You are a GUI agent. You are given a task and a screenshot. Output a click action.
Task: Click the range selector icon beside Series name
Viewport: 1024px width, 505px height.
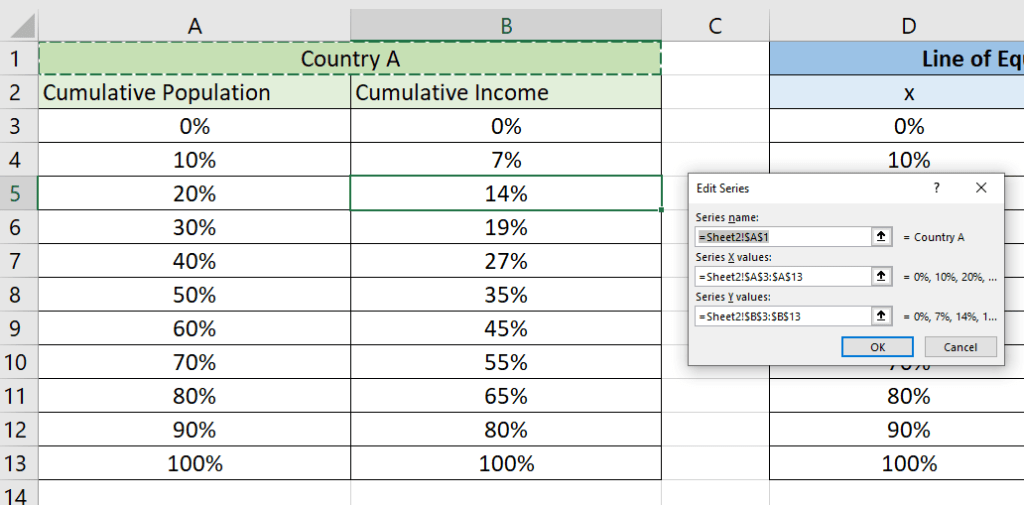pos(881,237)
